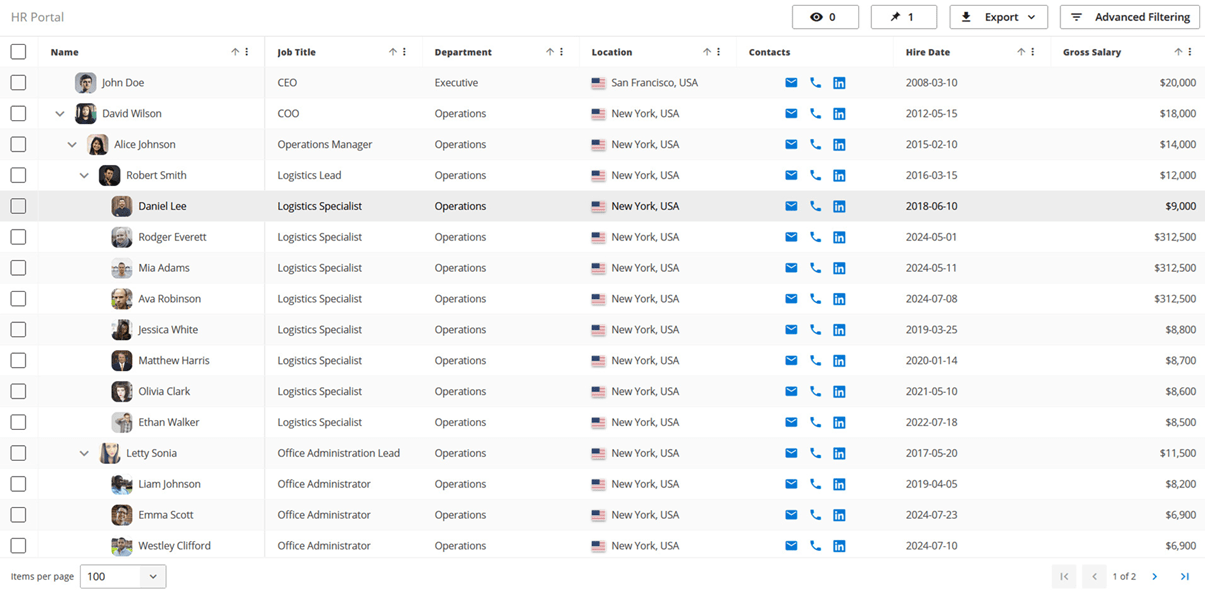The image size is (1205, 591).
Task: Open the Name column options menu icon
Action: tap(247, 52)
